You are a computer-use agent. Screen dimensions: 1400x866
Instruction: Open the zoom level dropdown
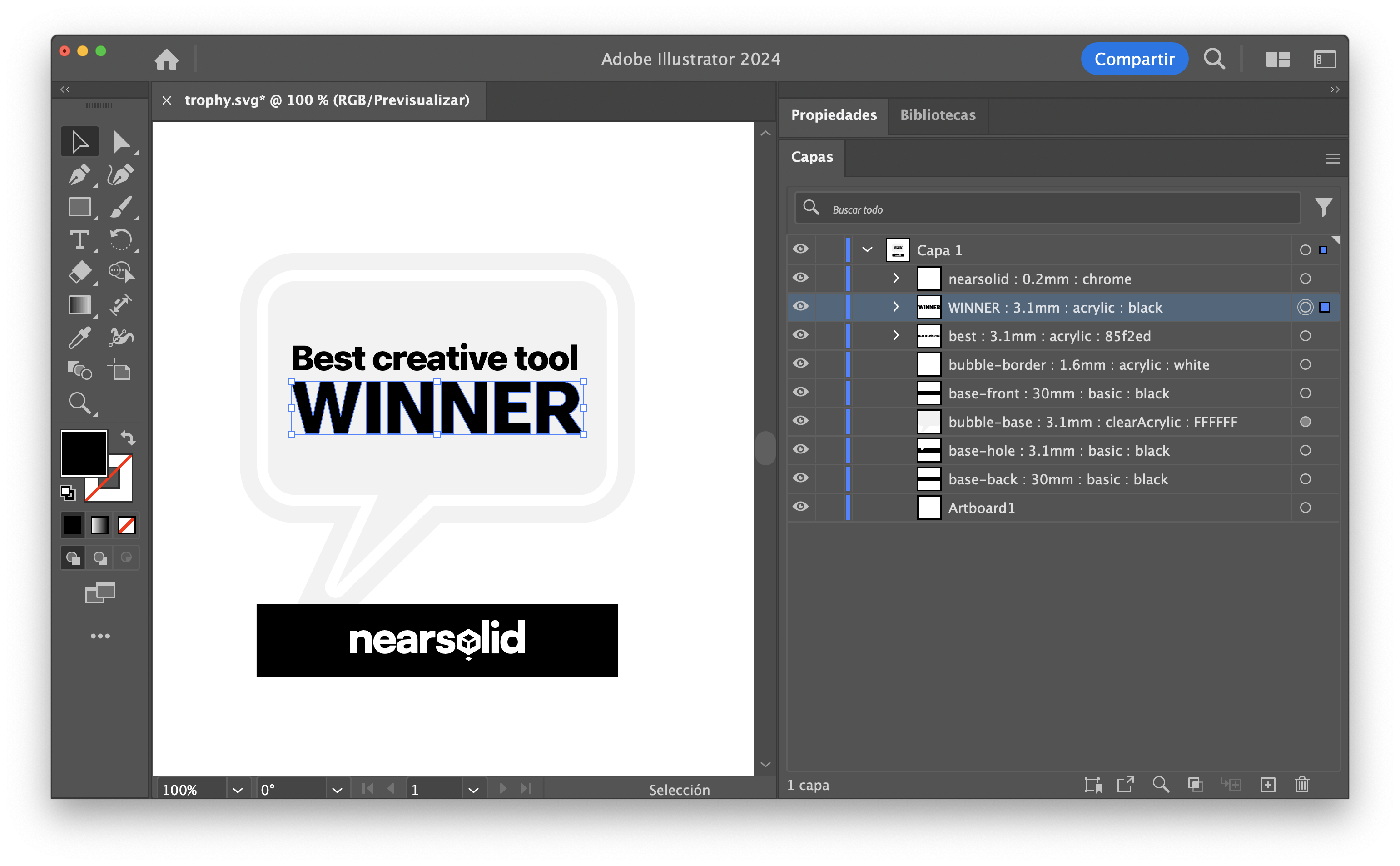pyautogui.click(x=238, y=790)
